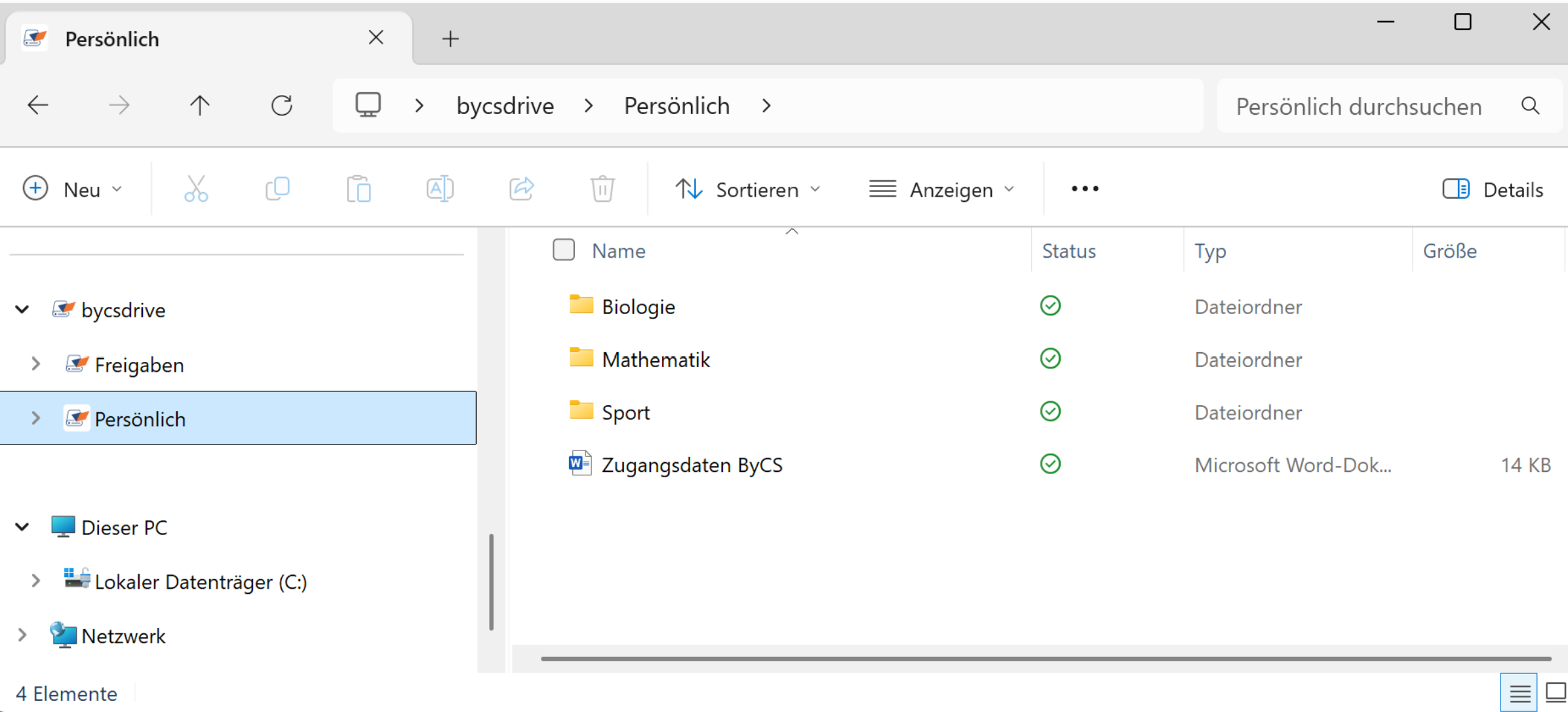This screenshot has height=712, width=1568.
Task: Expand the Freigaben tree node
Action: [x=36, y=364]
